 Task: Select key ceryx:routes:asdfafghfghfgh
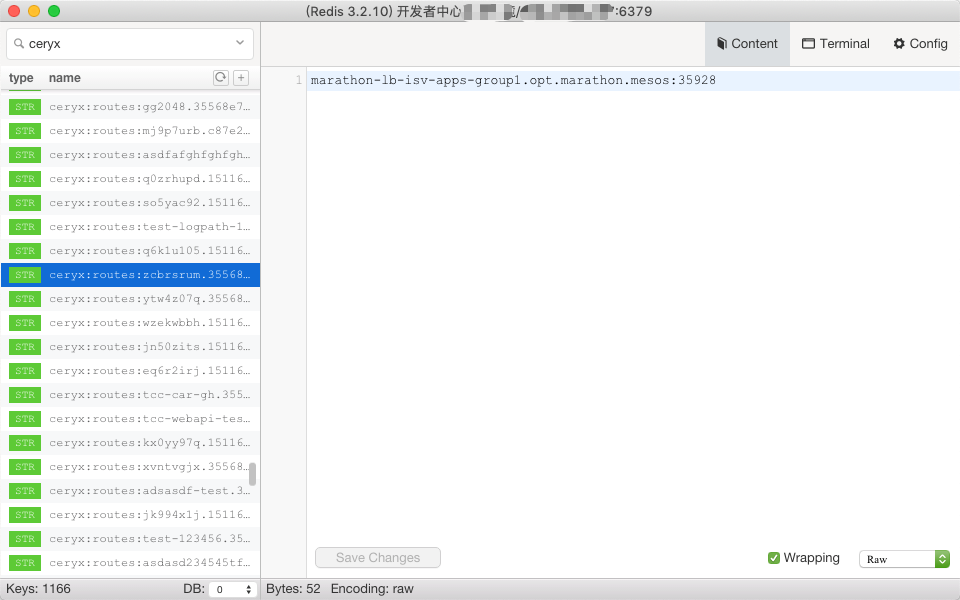(x=130, y=154)
